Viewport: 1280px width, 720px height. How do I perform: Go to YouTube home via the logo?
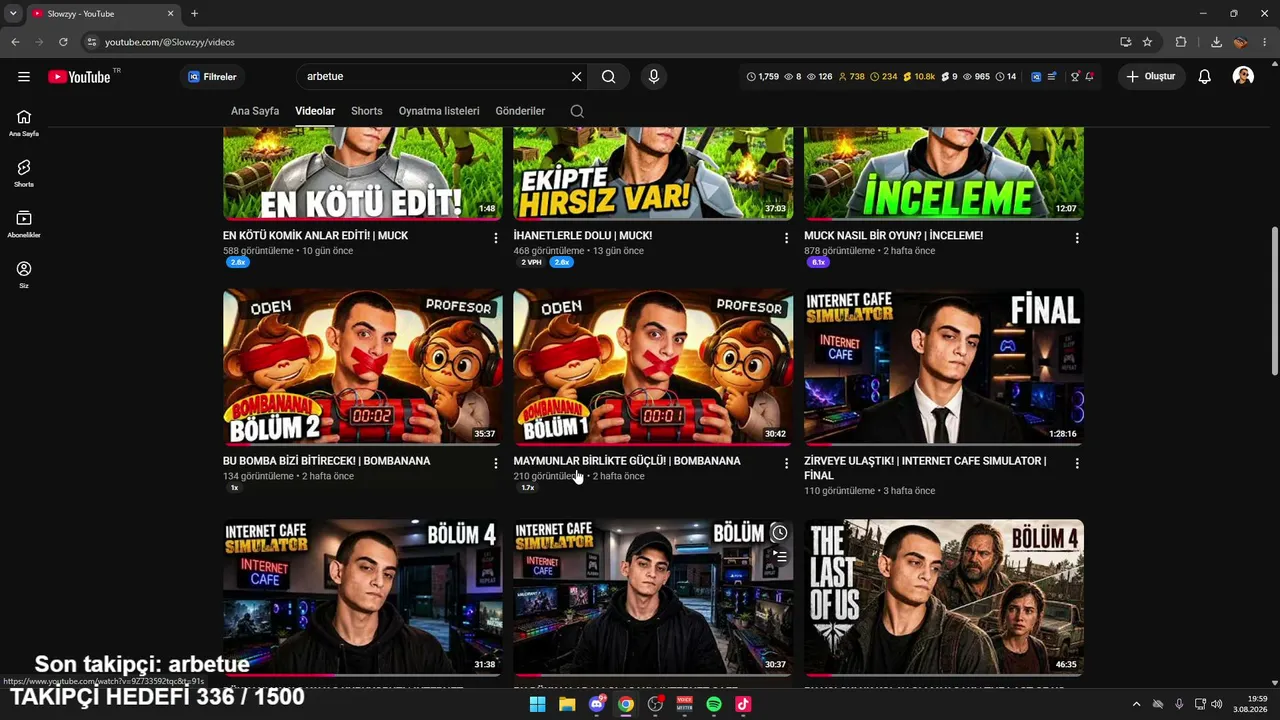point(79,77)
